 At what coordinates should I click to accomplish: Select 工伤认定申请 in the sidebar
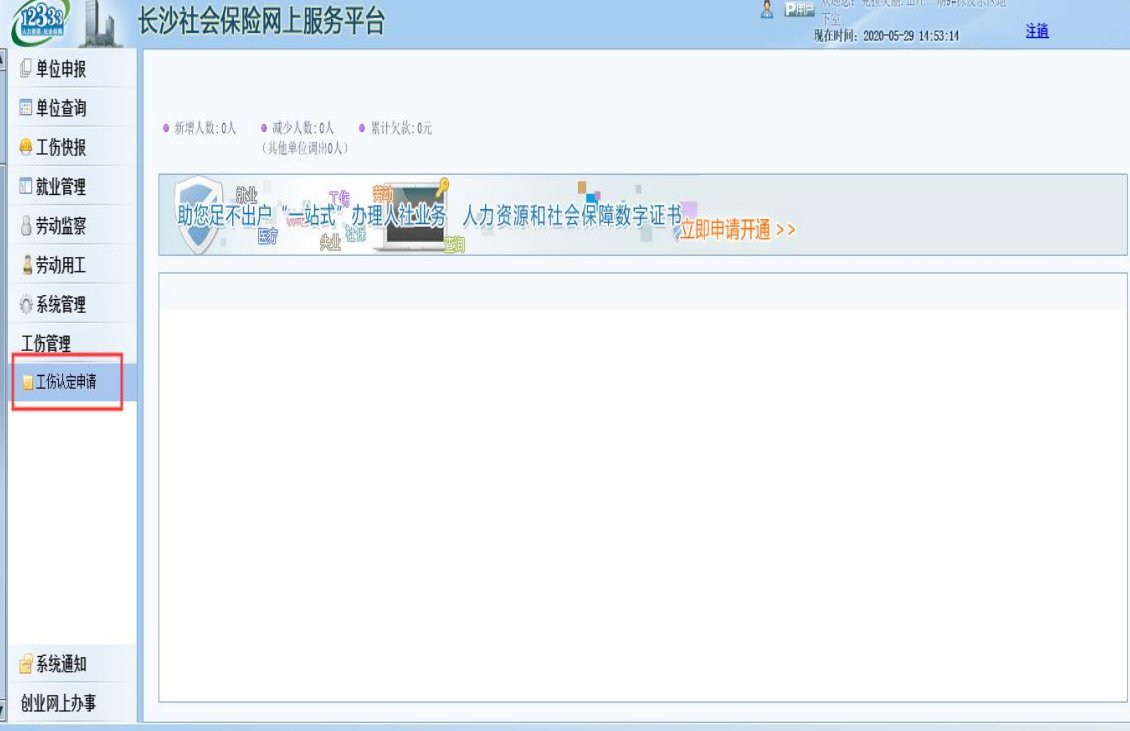click(72, 381)
